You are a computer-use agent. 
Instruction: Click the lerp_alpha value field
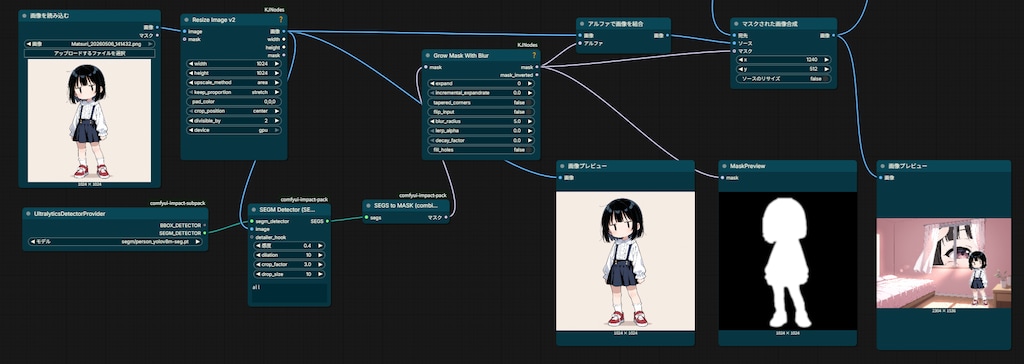(x=481, y=131)
